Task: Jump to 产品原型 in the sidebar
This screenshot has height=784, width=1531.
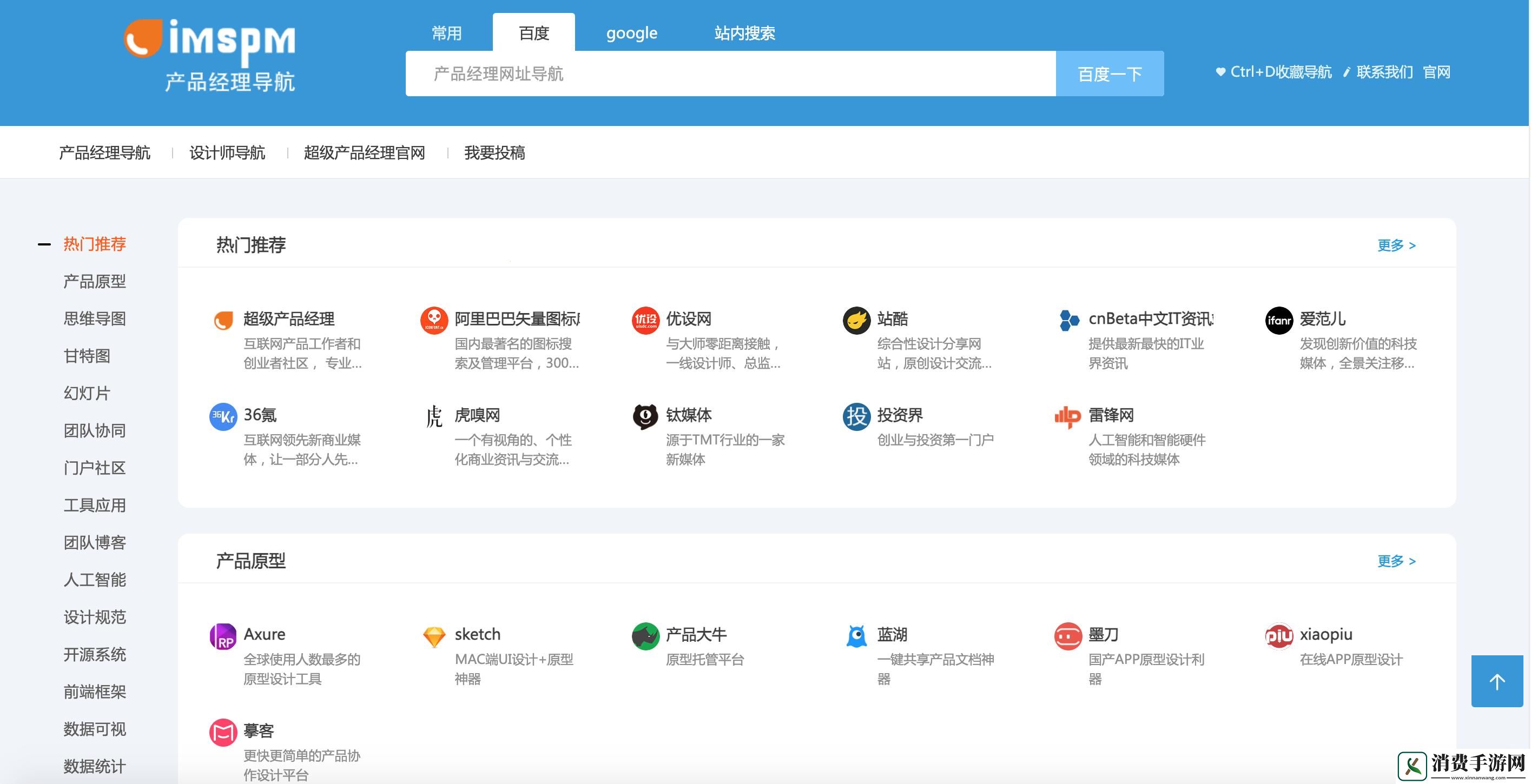Action: click(x=95, y=282)
